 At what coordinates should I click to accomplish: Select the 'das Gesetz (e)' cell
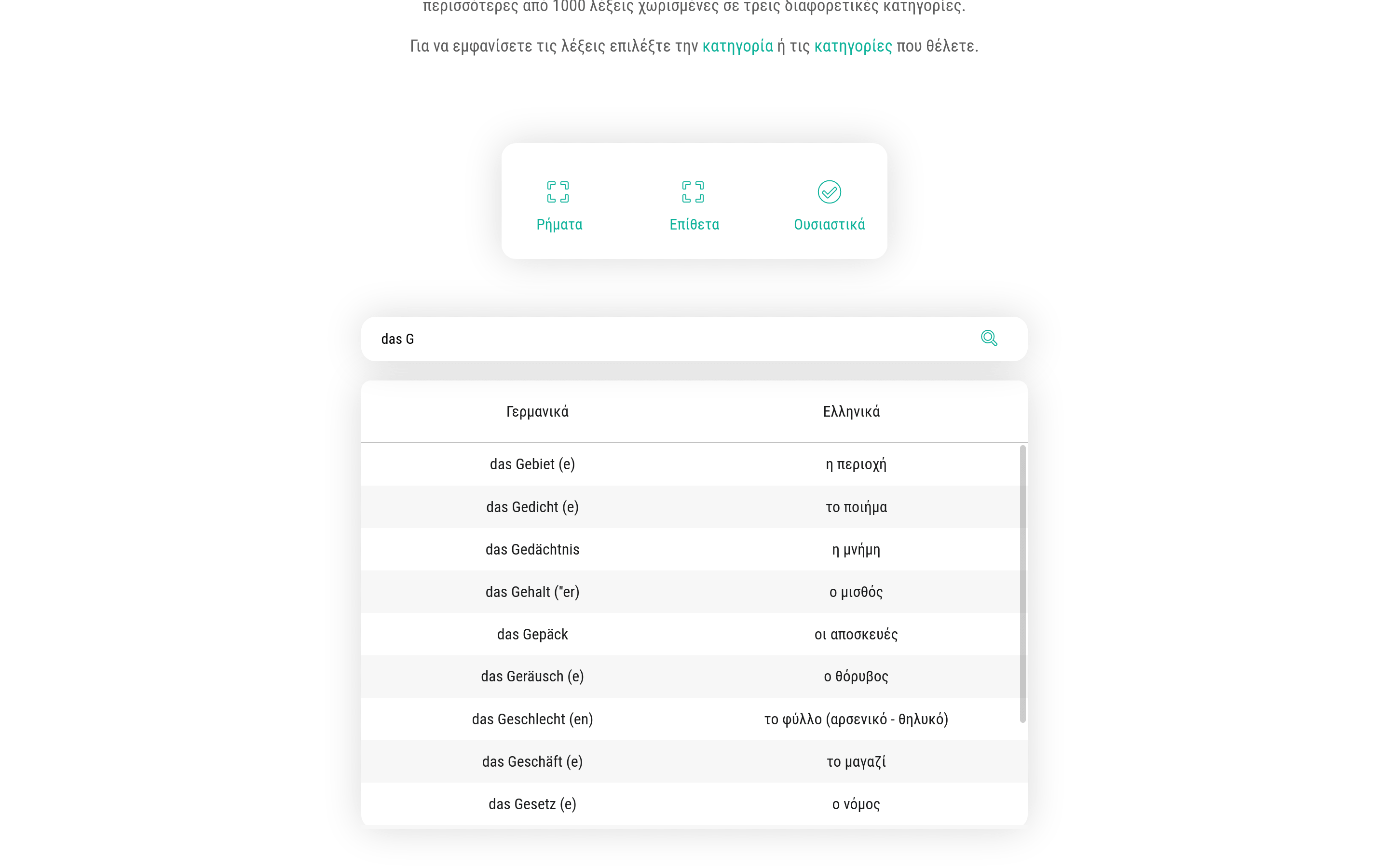[x=532, y=804]
